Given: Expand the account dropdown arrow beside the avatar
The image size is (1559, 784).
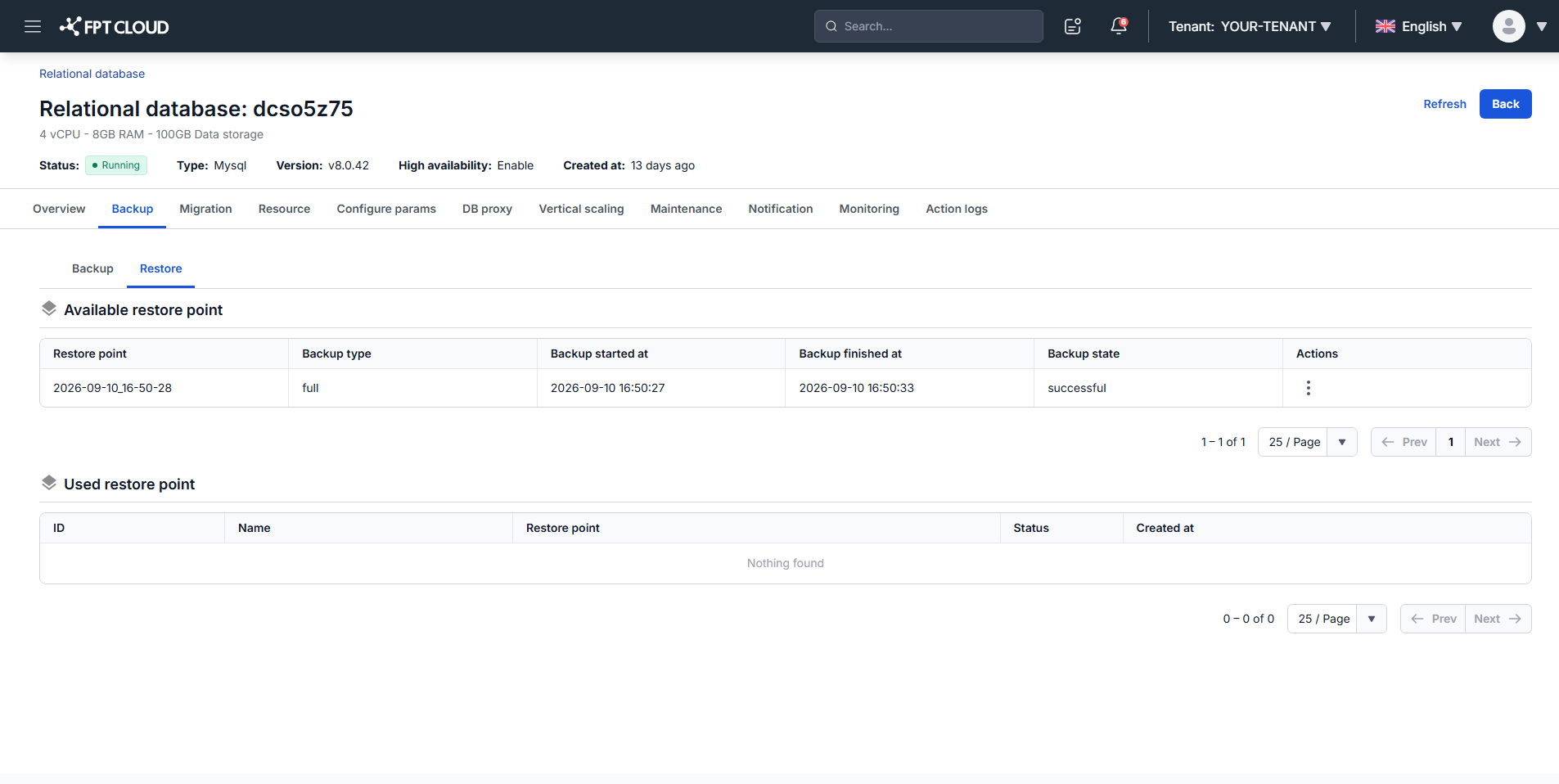Looking at the screenshot, I should (x=1542, y=26).
